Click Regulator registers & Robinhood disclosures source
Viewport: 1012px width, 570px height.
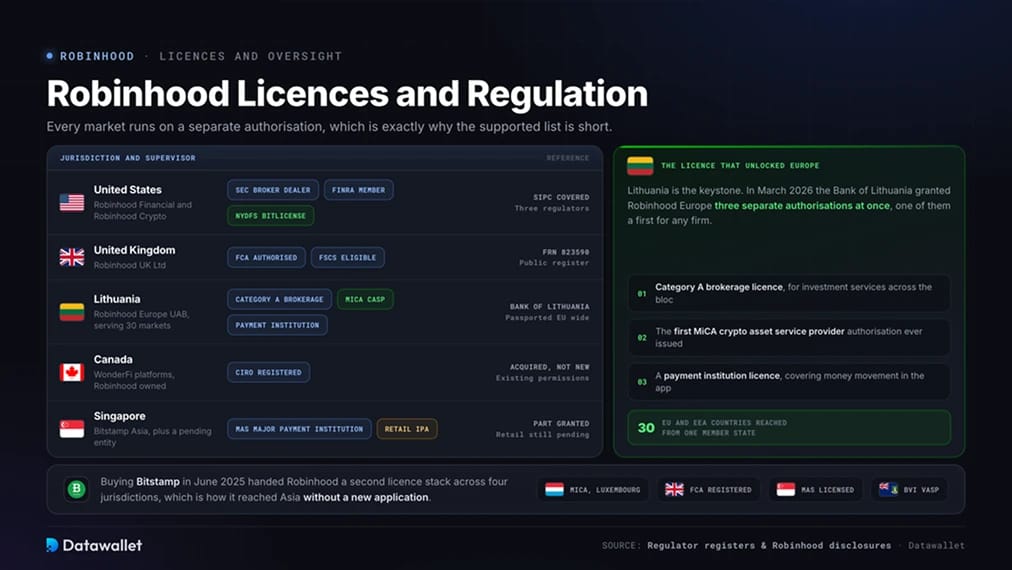[769, 545]
